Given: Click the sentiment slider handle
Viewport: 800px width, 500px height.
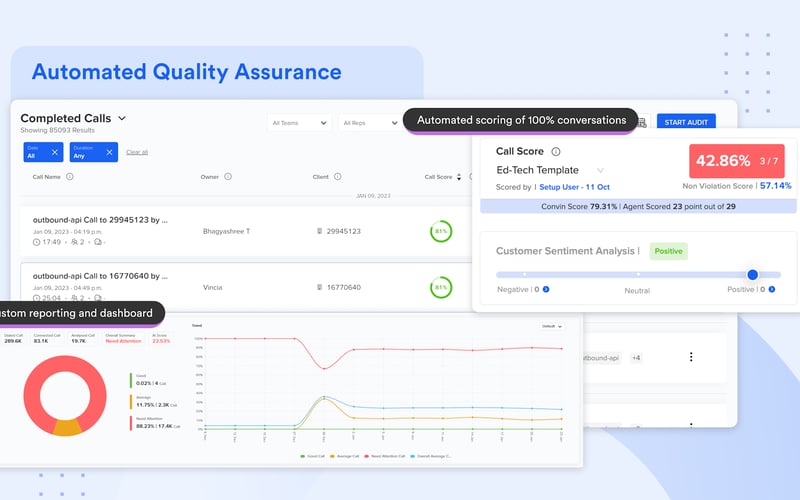Looking at the screenshot, I should click(x=753, y=275).
